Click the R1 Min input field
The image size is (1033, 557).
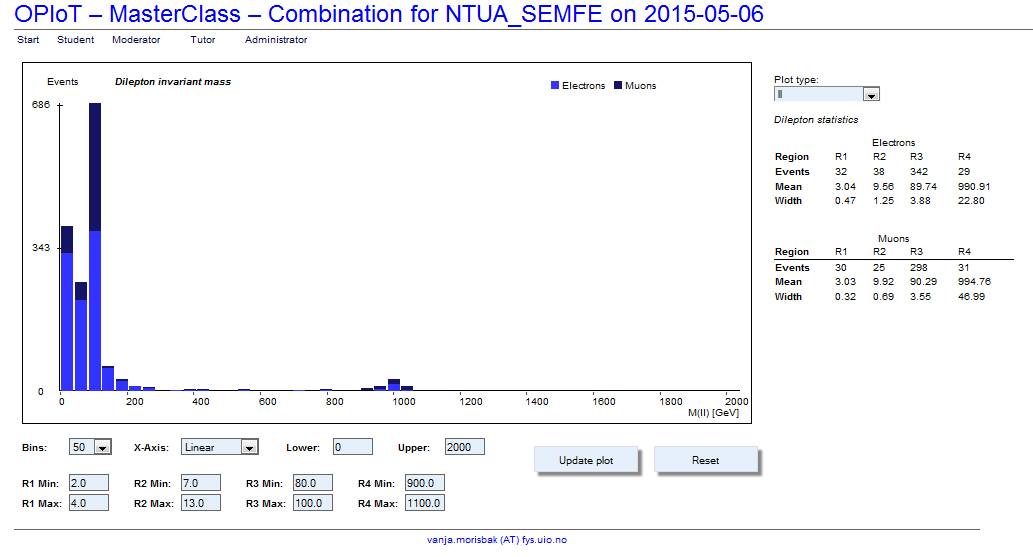click(x=89, y=483)
